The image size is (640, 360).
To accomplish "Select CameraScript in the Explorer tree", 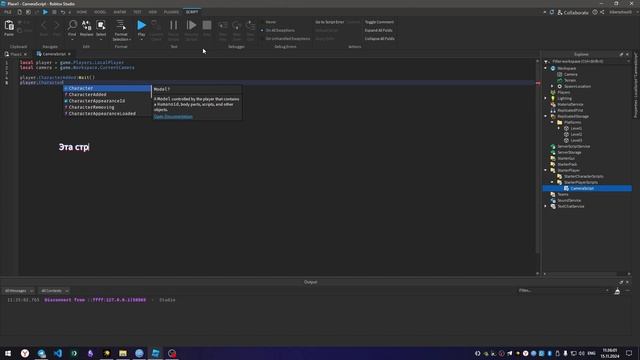I will (x=587, y=189).
